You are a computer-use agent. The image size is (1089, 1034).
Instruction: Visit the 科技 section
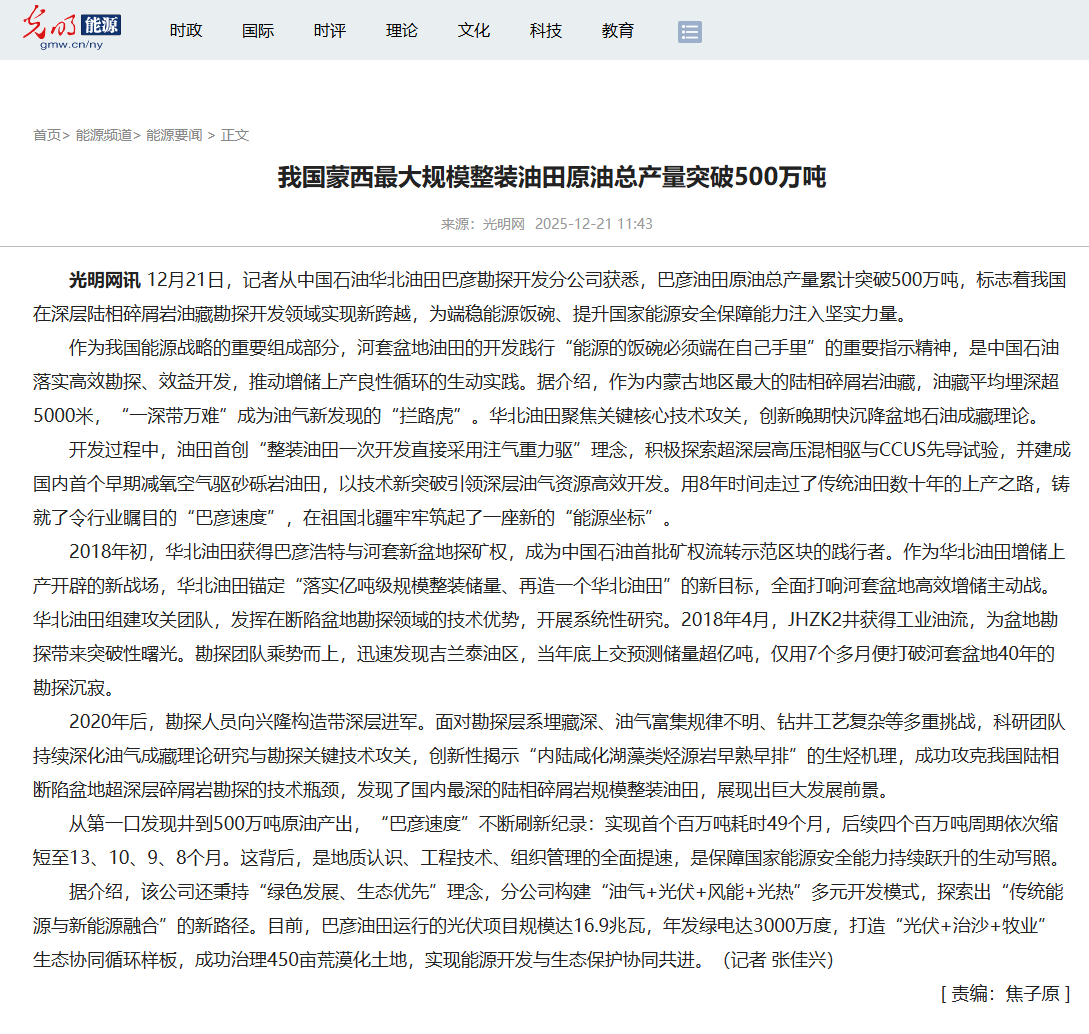(x=546, y=31)
